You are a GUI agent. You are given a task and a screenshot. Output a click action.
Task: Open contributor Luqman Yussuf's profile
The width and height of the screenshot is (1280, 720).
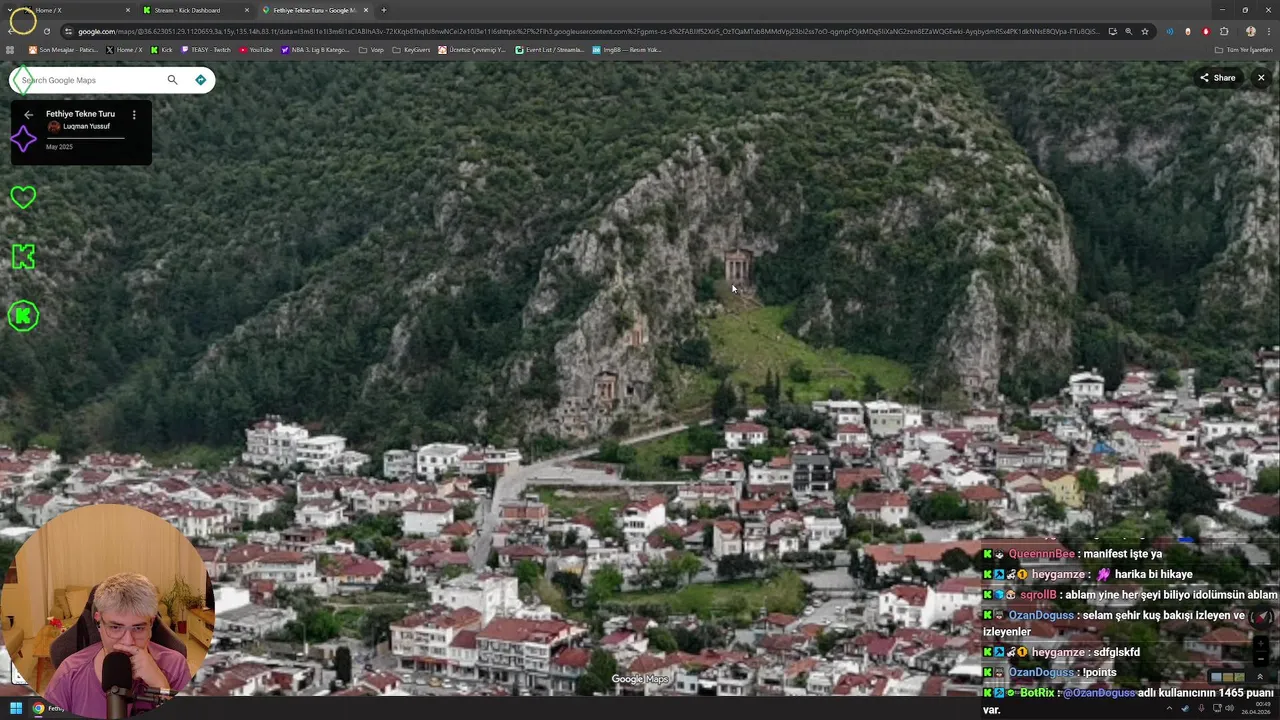tap(86, 127)
